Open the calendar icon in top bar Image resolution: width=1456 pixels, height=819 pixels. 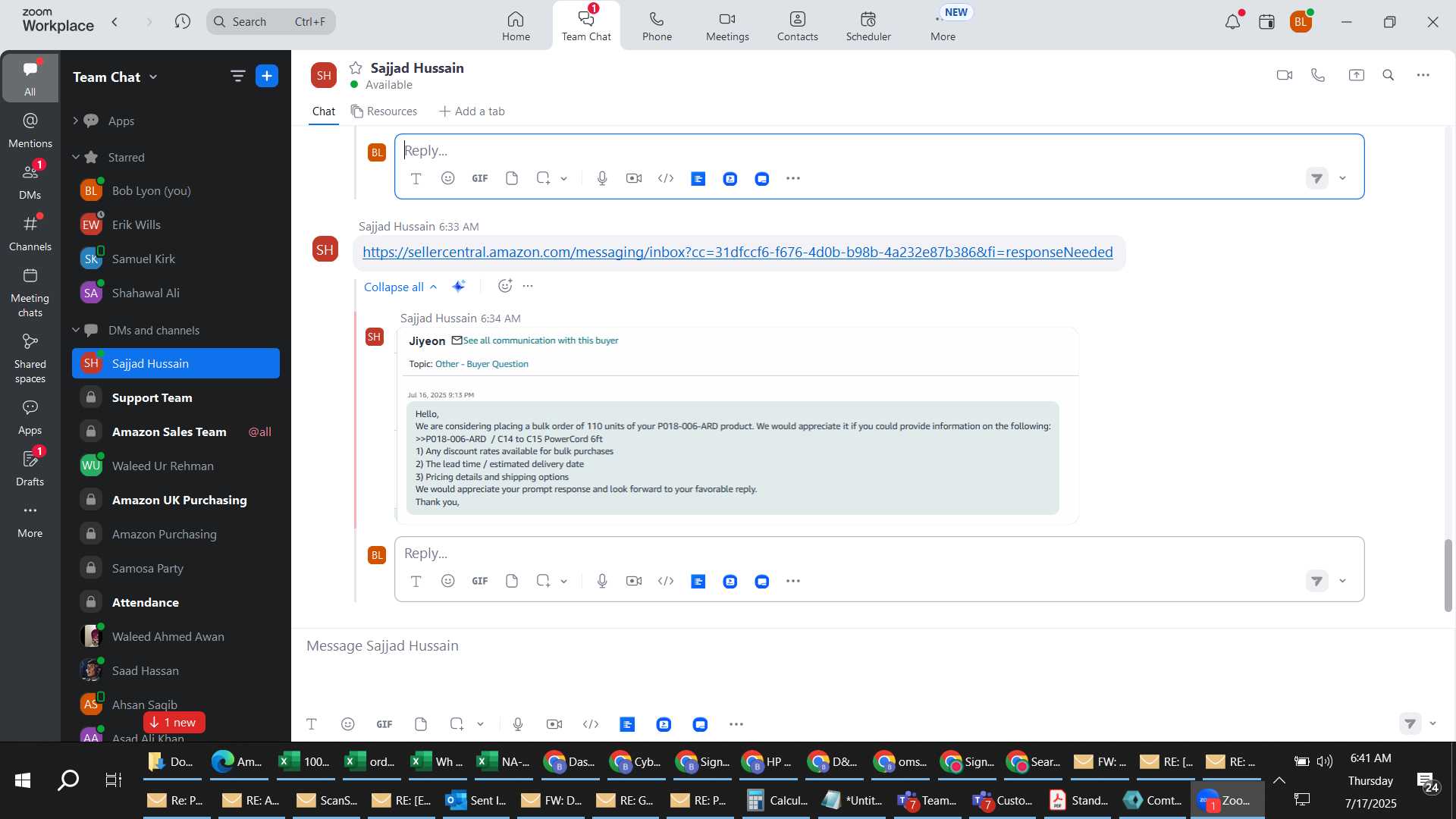tap(1266, 22)
